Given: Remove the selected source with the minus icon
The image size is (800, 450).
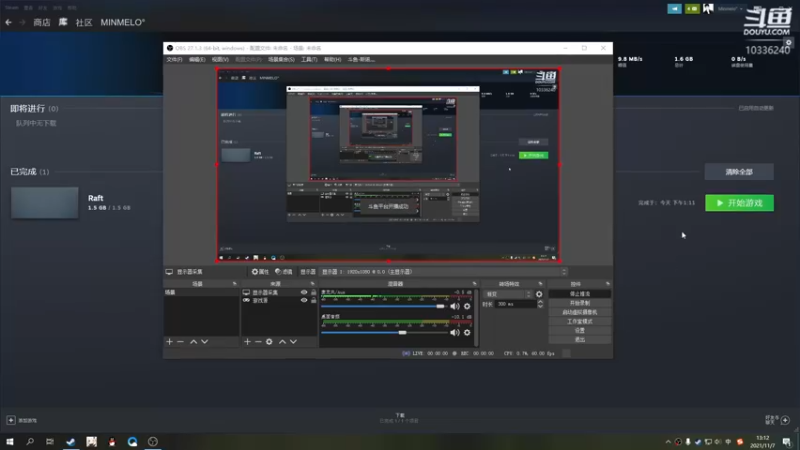Looking at the screenshot, I should [258, 341].
